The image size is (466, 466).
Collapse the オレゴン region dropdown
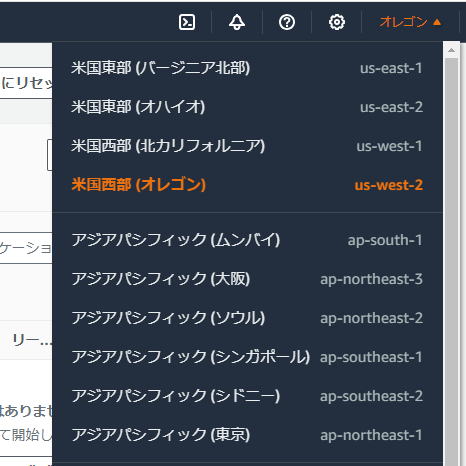tap(410, 22)
